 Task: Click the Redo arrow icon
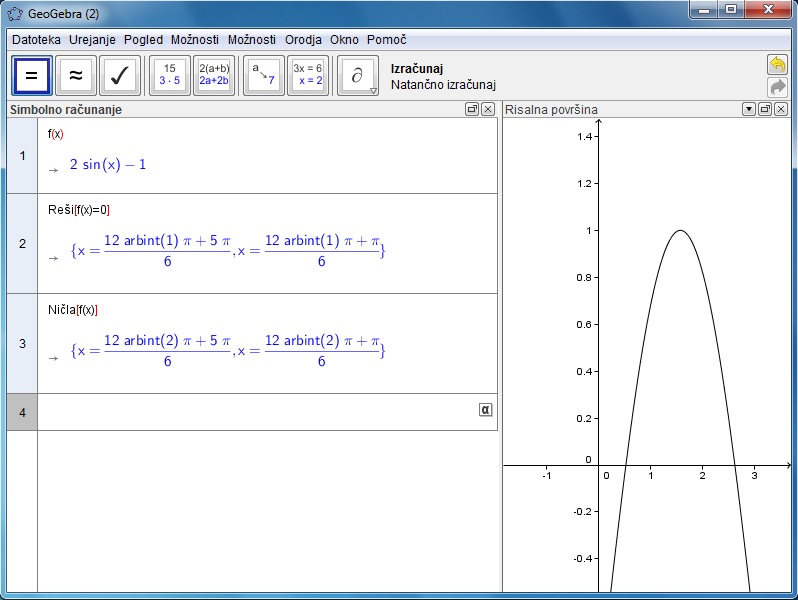[777, 87]
